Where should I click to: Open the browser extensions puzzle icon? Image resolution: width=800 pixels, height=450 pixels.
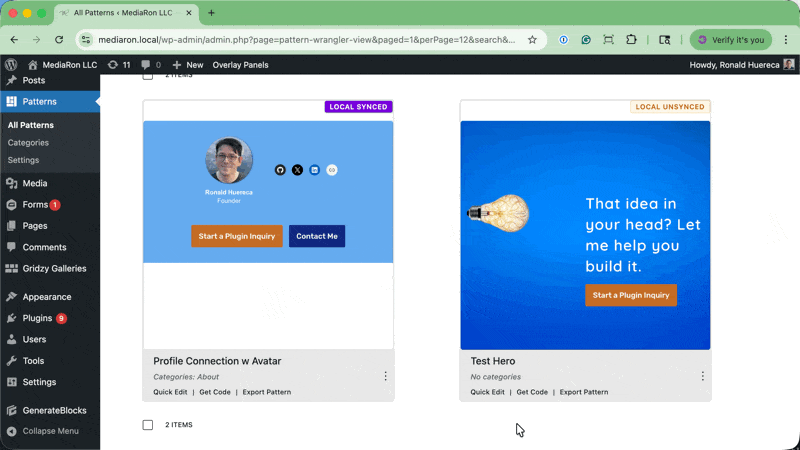point(631,40)
